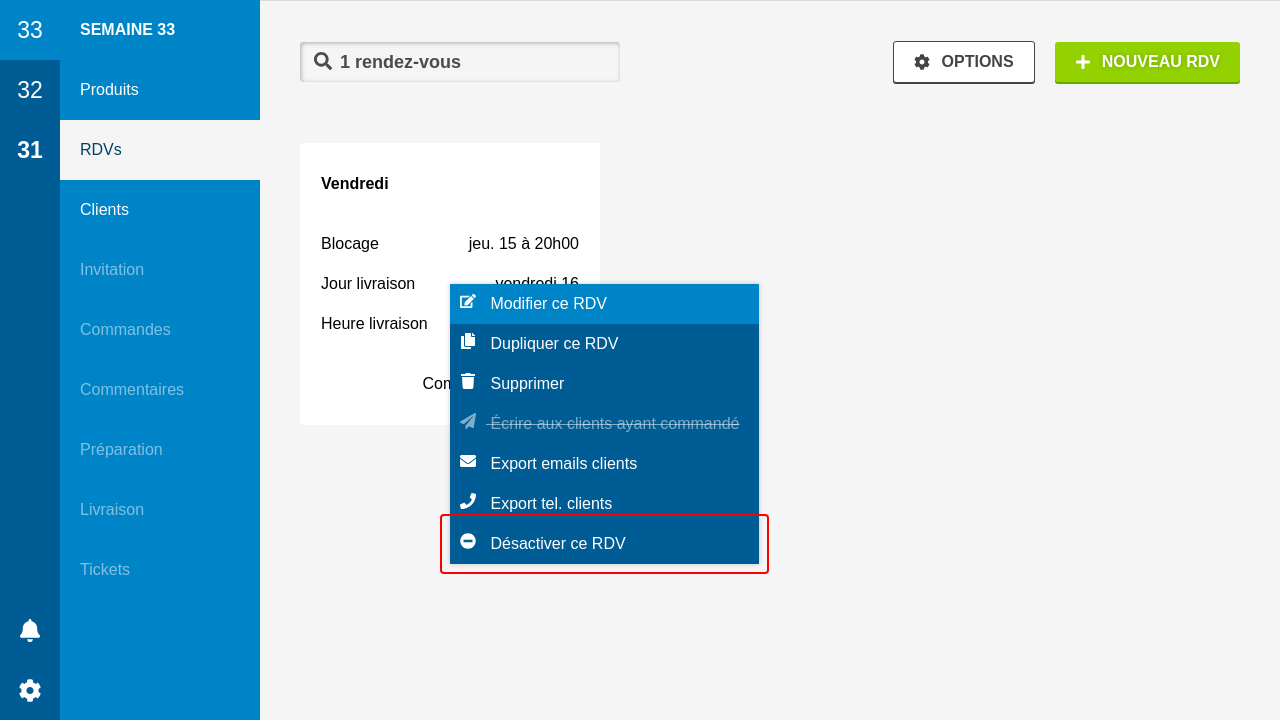The image size is (1280, 720).
Task: Click the Vendredi appointment card title
Action: click(x=355, y=184)
